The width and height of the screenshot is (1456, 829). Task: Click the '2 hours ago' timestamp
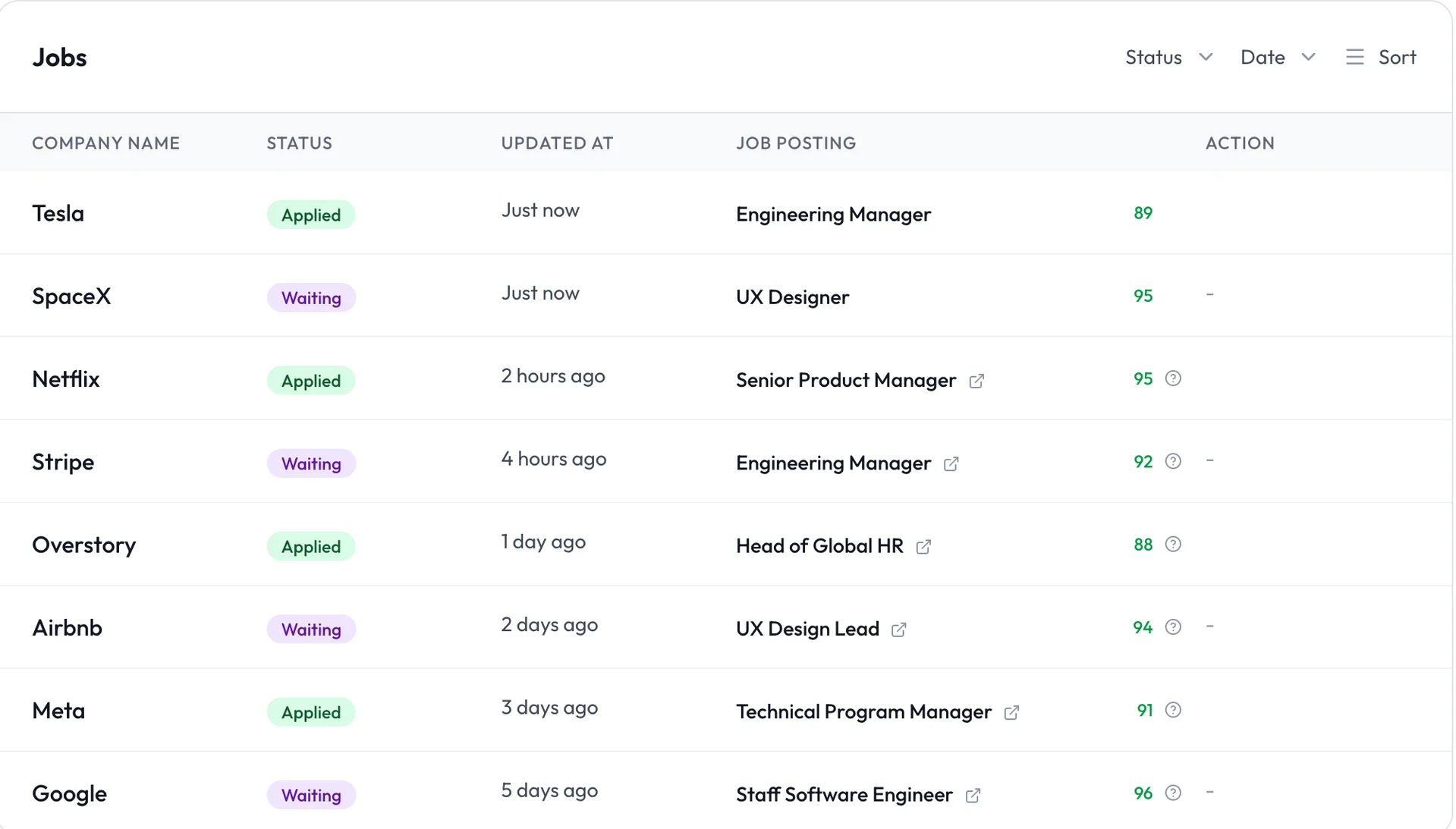coord(553,376)
